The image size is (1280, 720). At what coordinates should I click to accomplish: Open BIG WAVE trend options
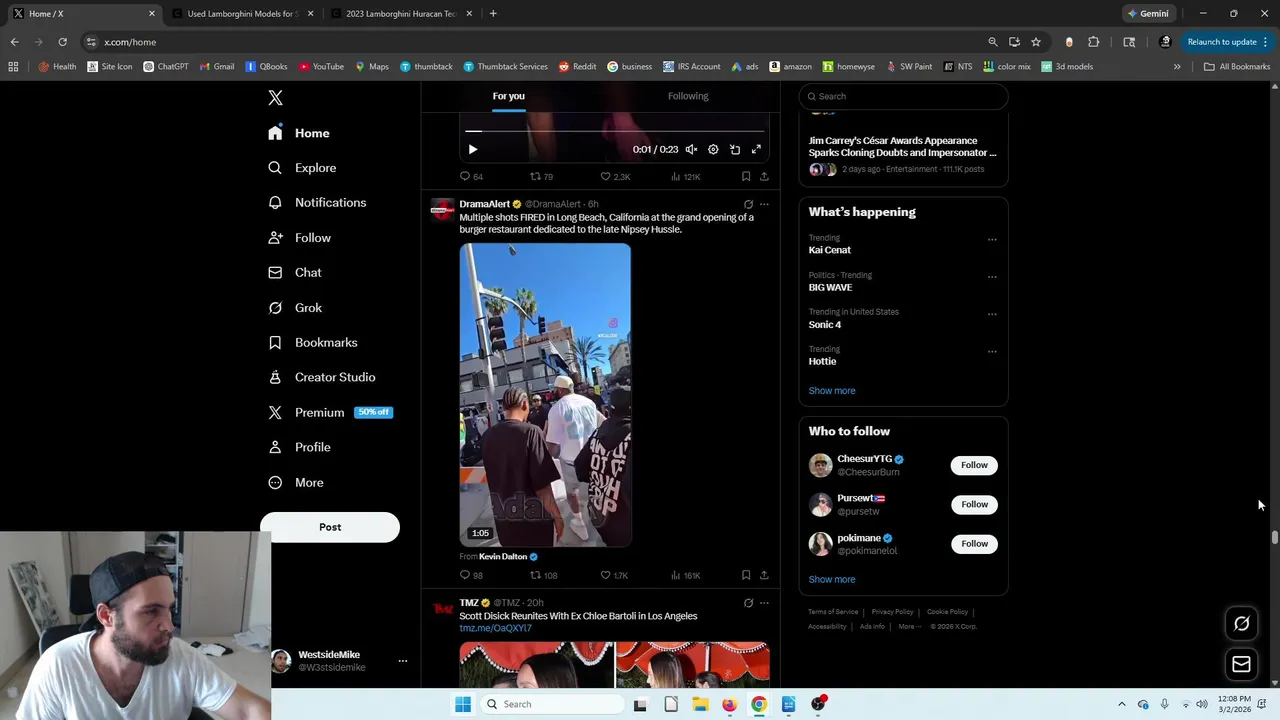[992, 276]
